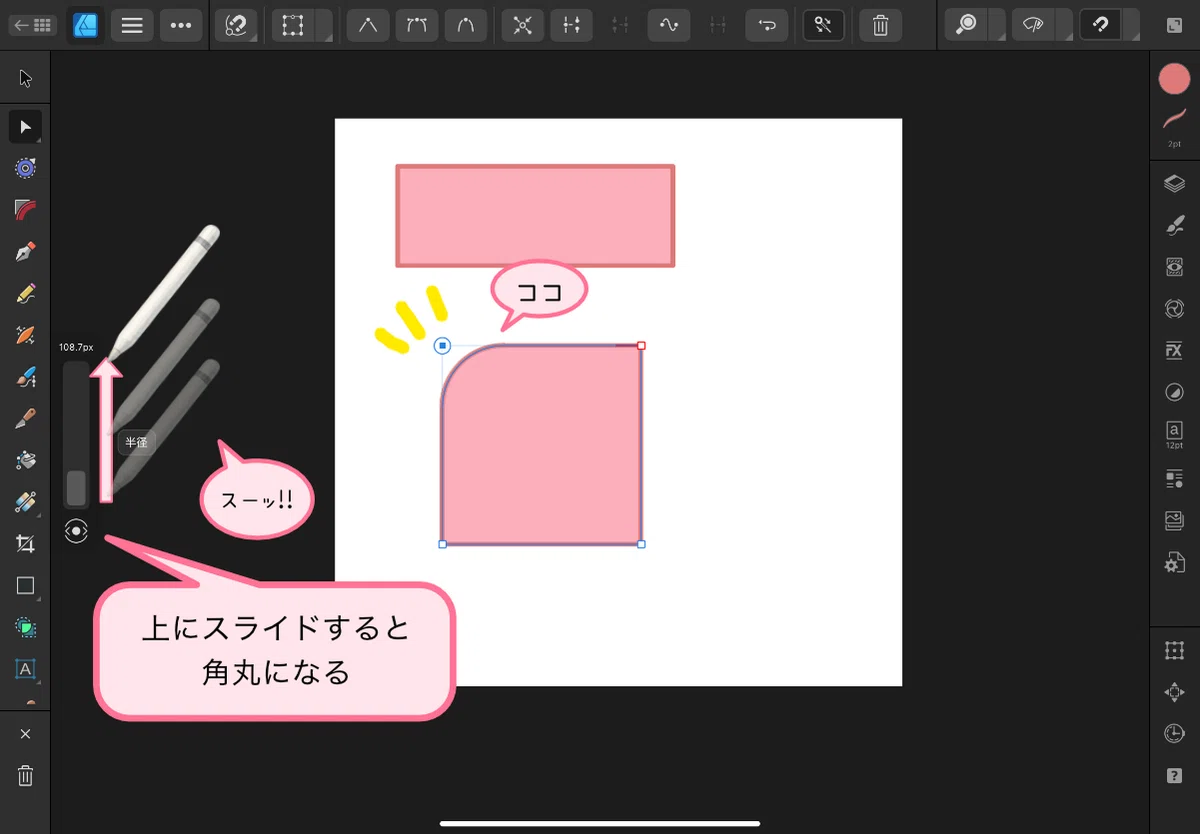Click trash icon in left toolbar
The width and height of the screenshot is (1200, 834).
(x=26, y=775)
